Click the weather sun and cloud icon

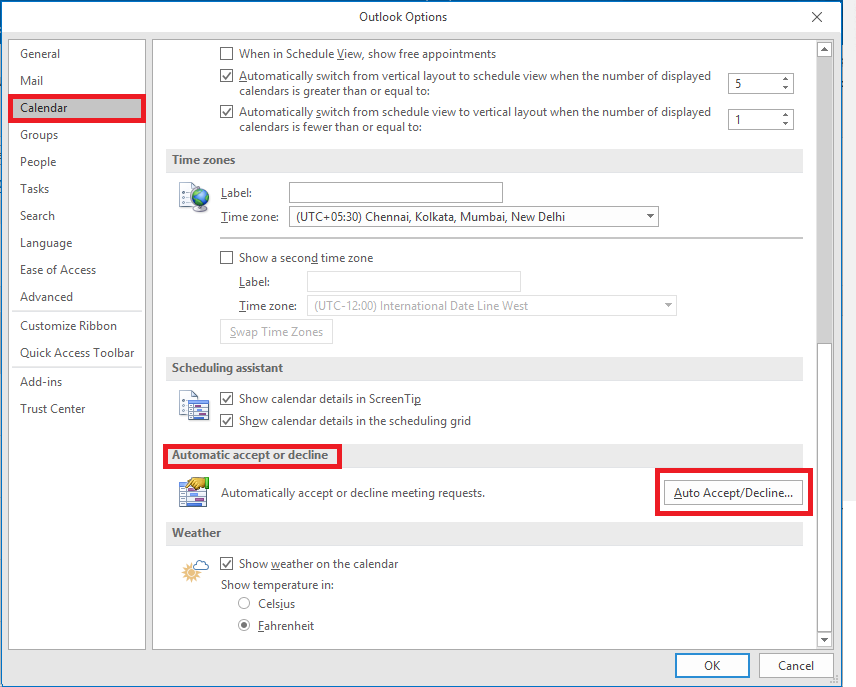pyautogui.click(x=195, y=570)
